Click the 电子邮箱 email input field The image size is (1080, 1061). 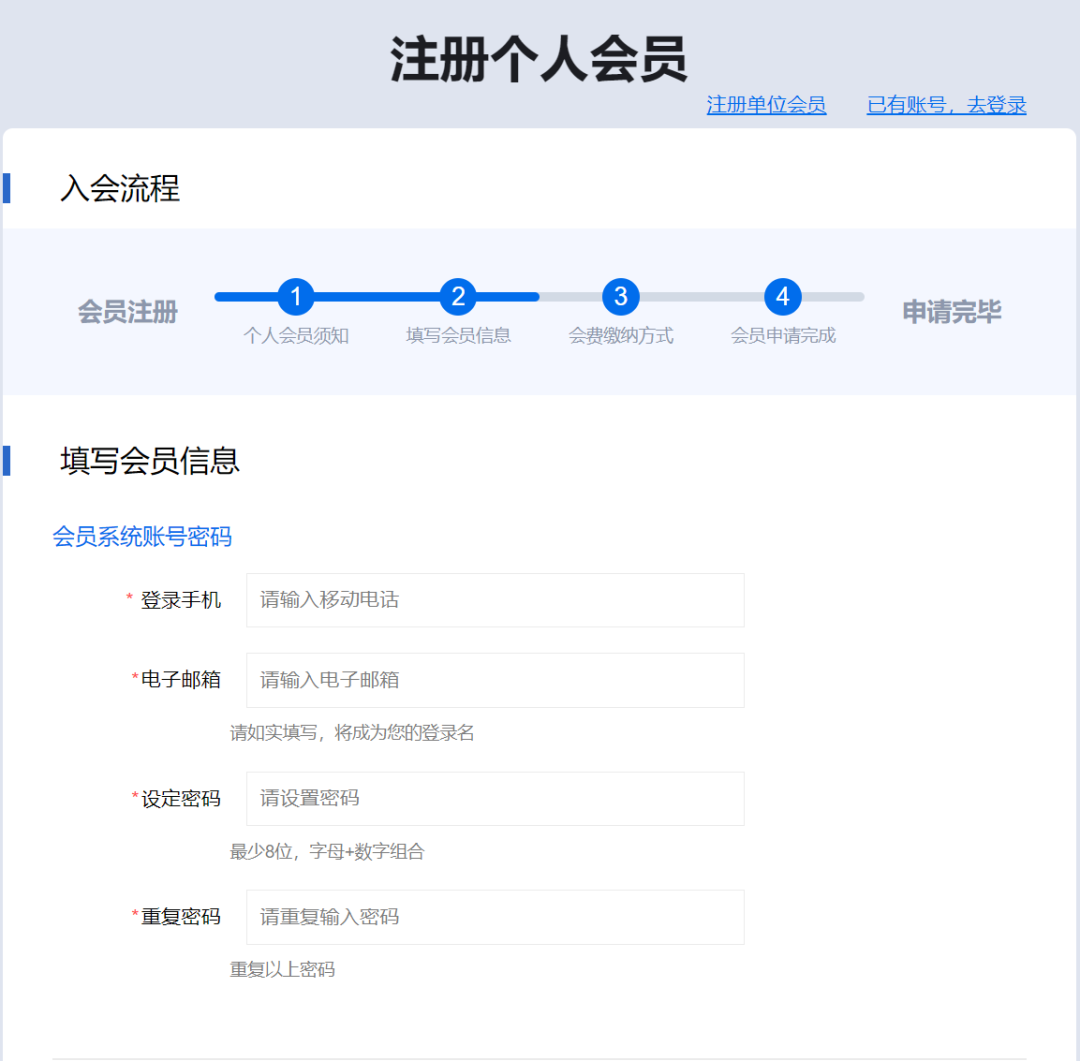[494, 680]
